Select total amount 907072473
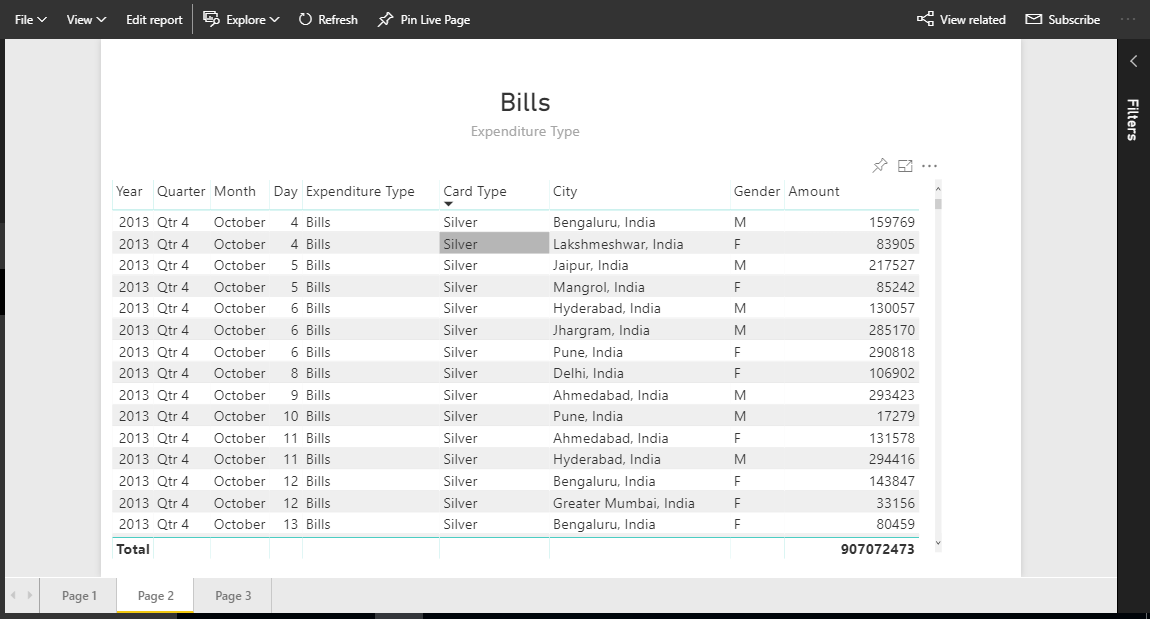The width and height of the screenshot is (1150, 619). [877, 549]
